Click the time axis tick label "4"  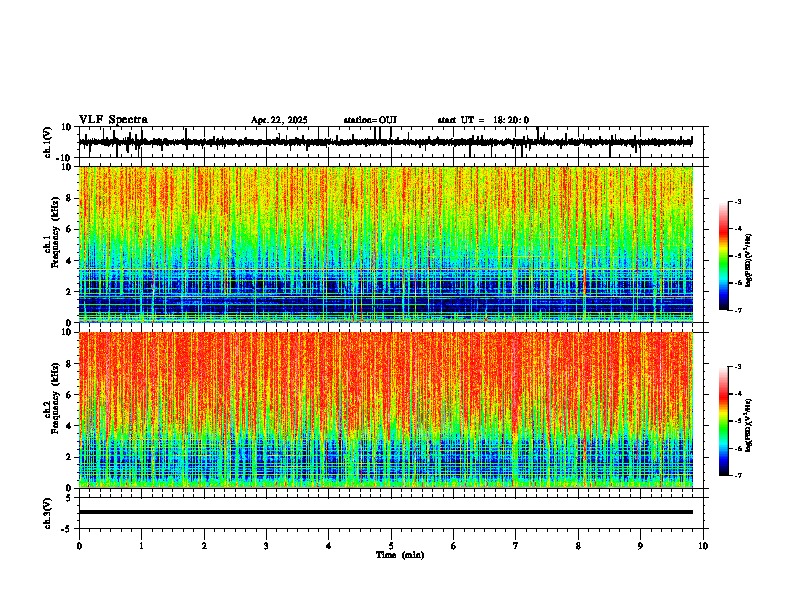point(329,546)
